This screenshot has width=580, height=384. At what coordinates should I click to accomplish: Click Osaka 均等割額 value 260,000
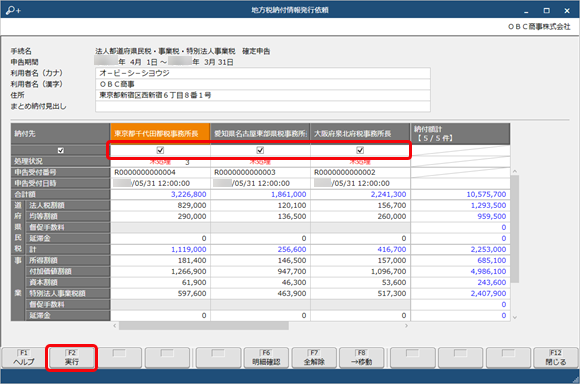point(392,216)
